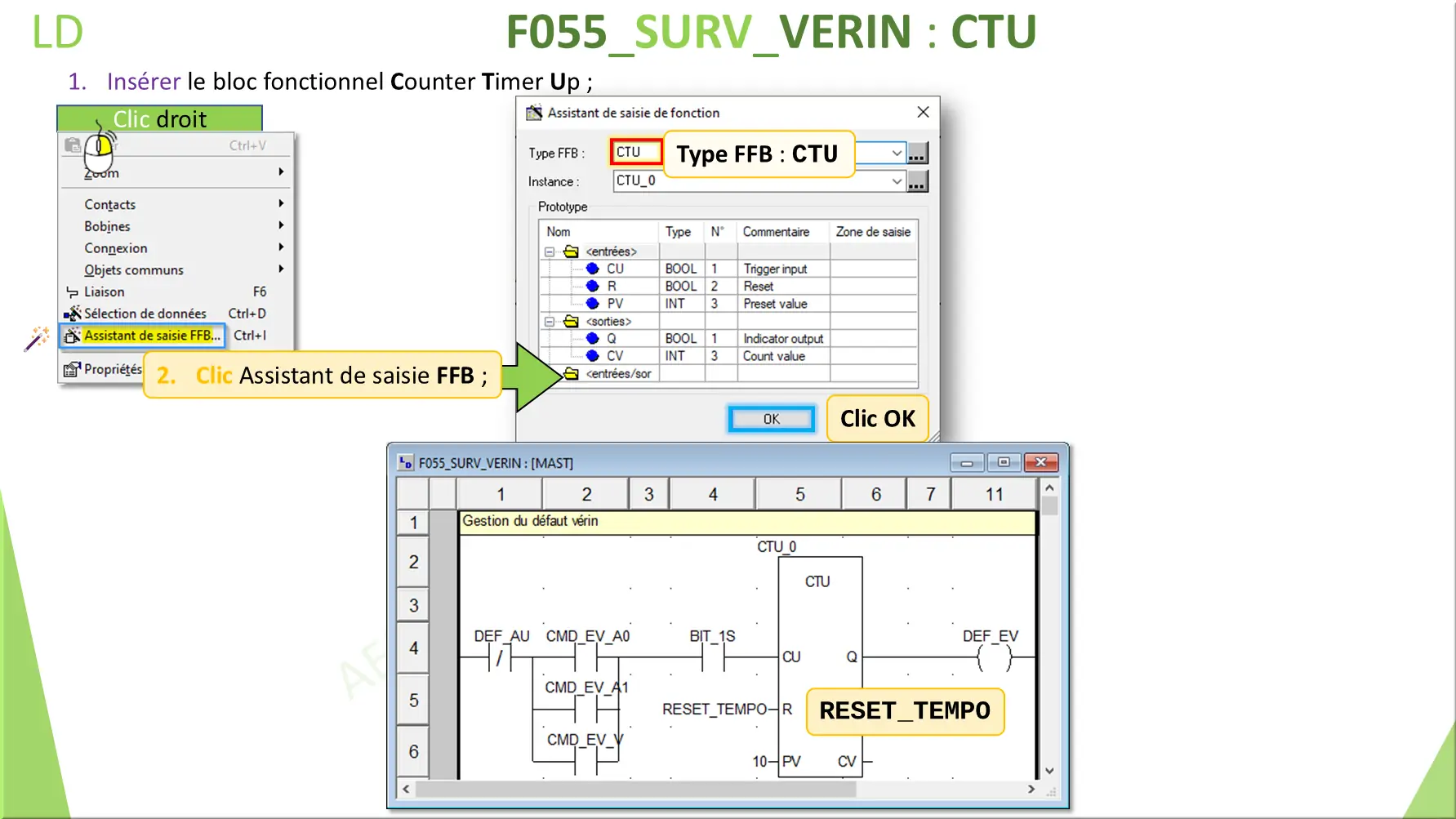Click the Liaison connection icon
Screen dimensions: 1456x819
72,292
